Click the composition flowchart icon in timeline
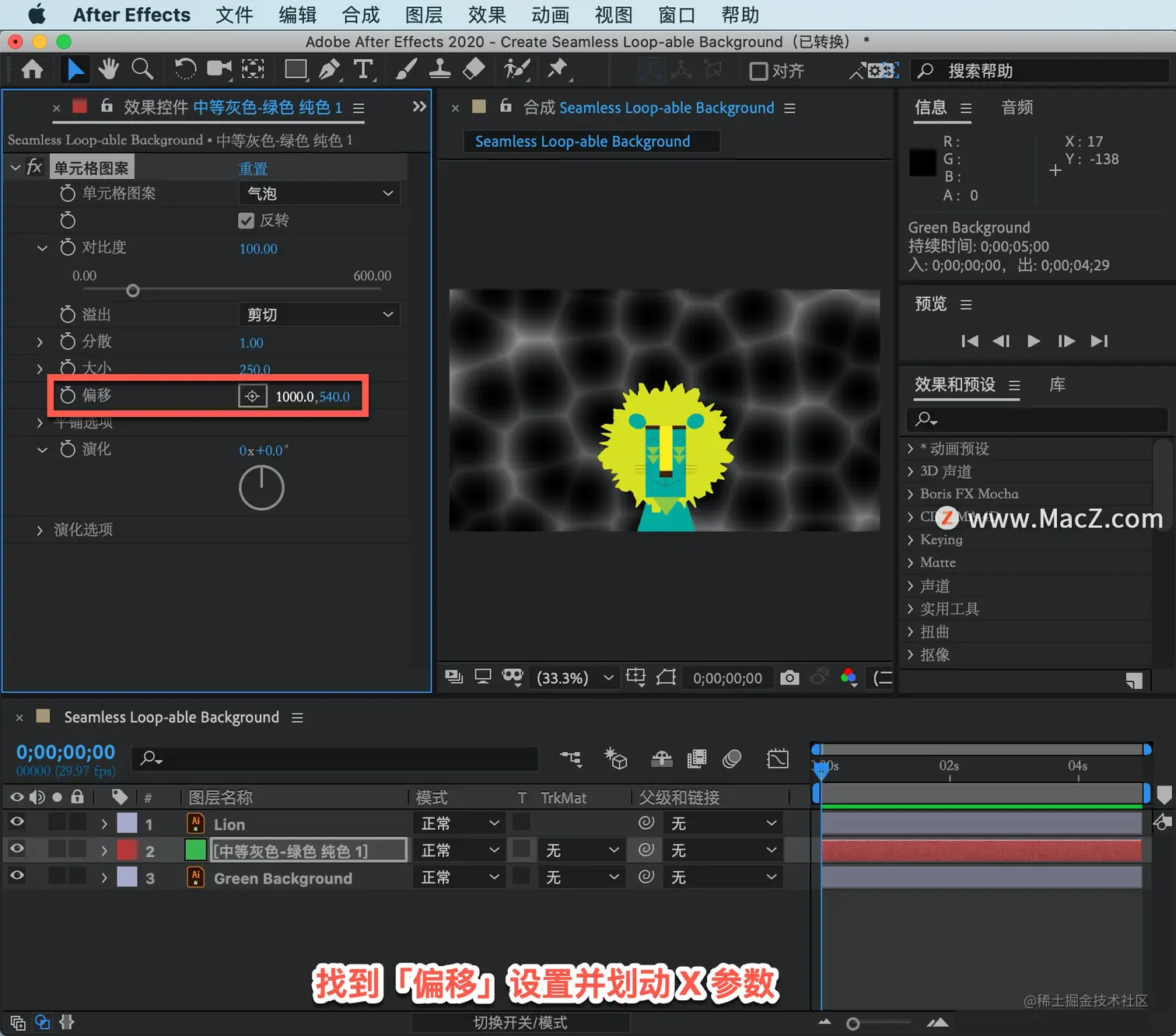The width and height of the screenshot is (1176, 1036). pyautogui.click(x=571, y=758)
